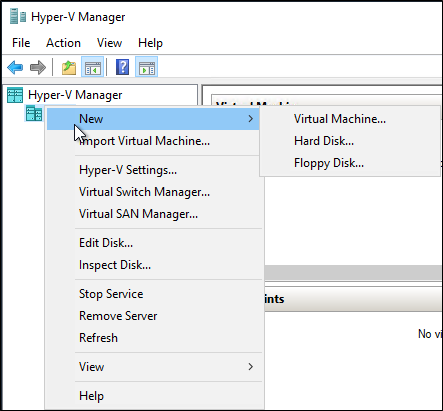
Task: Expand the New submenu arrow
Action: pyautogui.click(x=251, y=119)
